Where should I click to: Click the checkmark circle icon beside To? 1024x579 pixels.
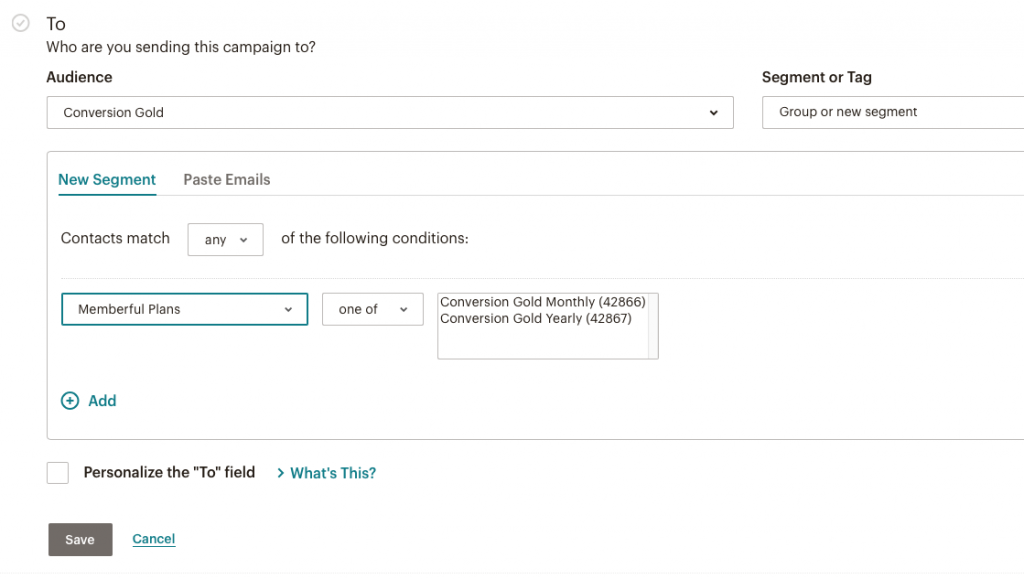[x=21, y=23]
